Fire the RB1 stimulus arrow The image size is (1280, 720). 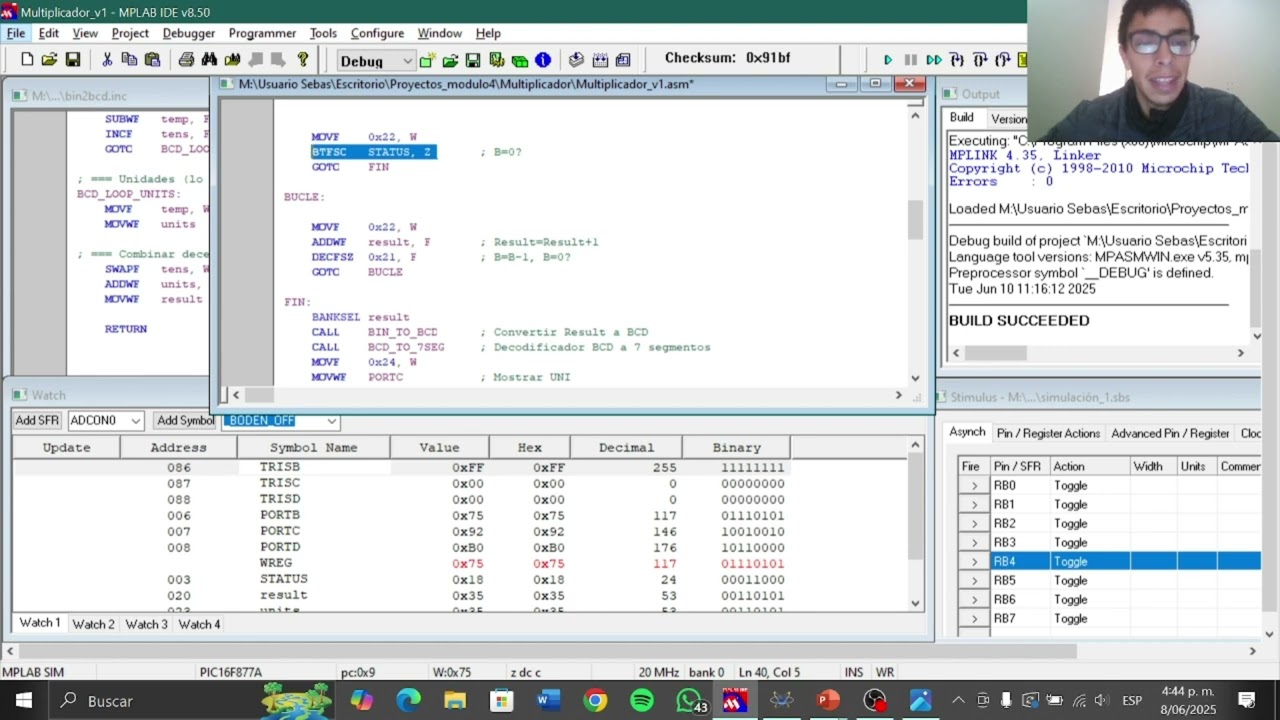pos(974,505)
